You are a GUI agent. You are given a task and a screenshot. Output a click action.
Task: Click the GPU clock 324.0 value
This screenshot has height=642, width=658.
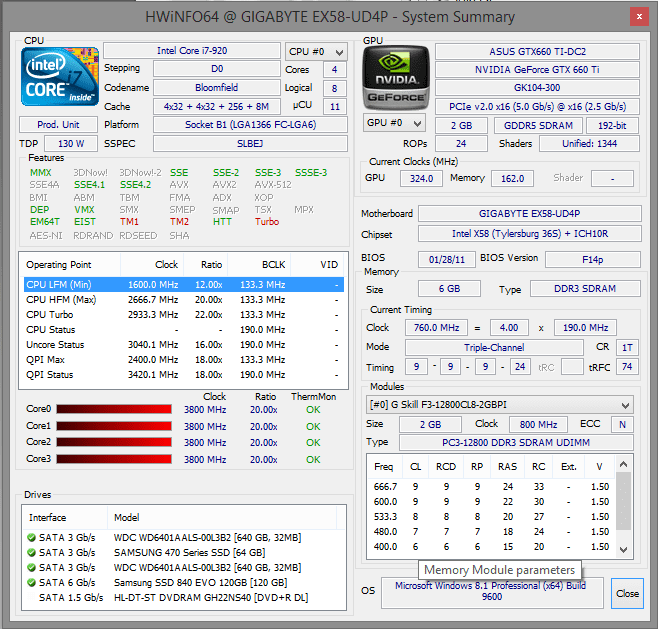[421, 178]
